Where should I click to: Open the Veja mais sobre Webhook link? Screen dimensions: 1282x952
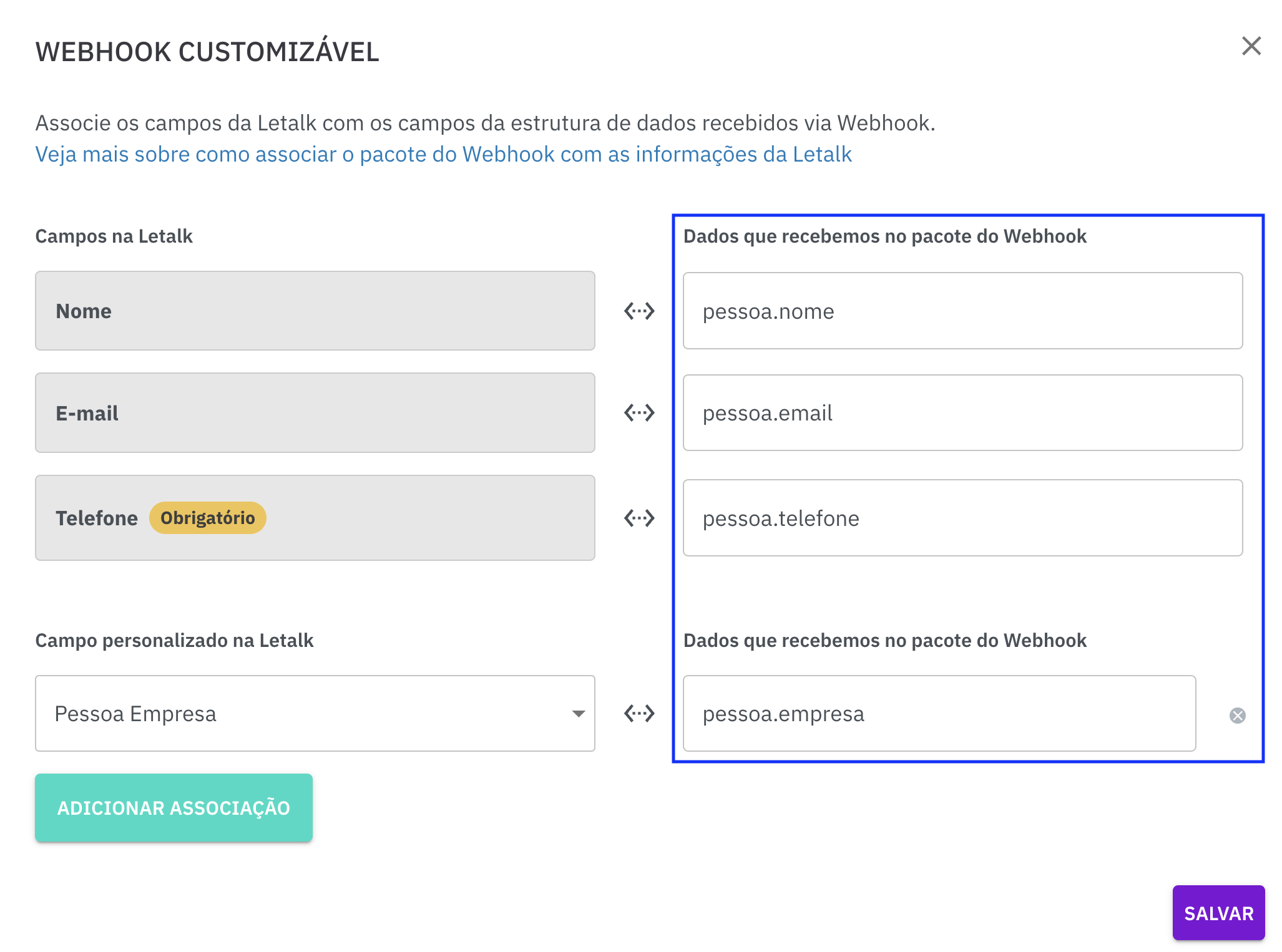[443, 154]
